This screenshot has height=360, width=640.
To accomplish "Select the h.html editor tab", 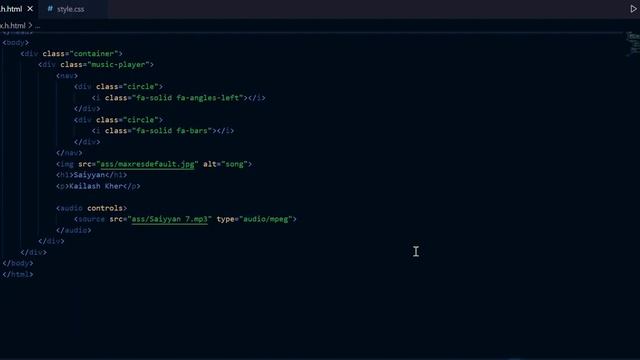I will [x=11, y=9].
